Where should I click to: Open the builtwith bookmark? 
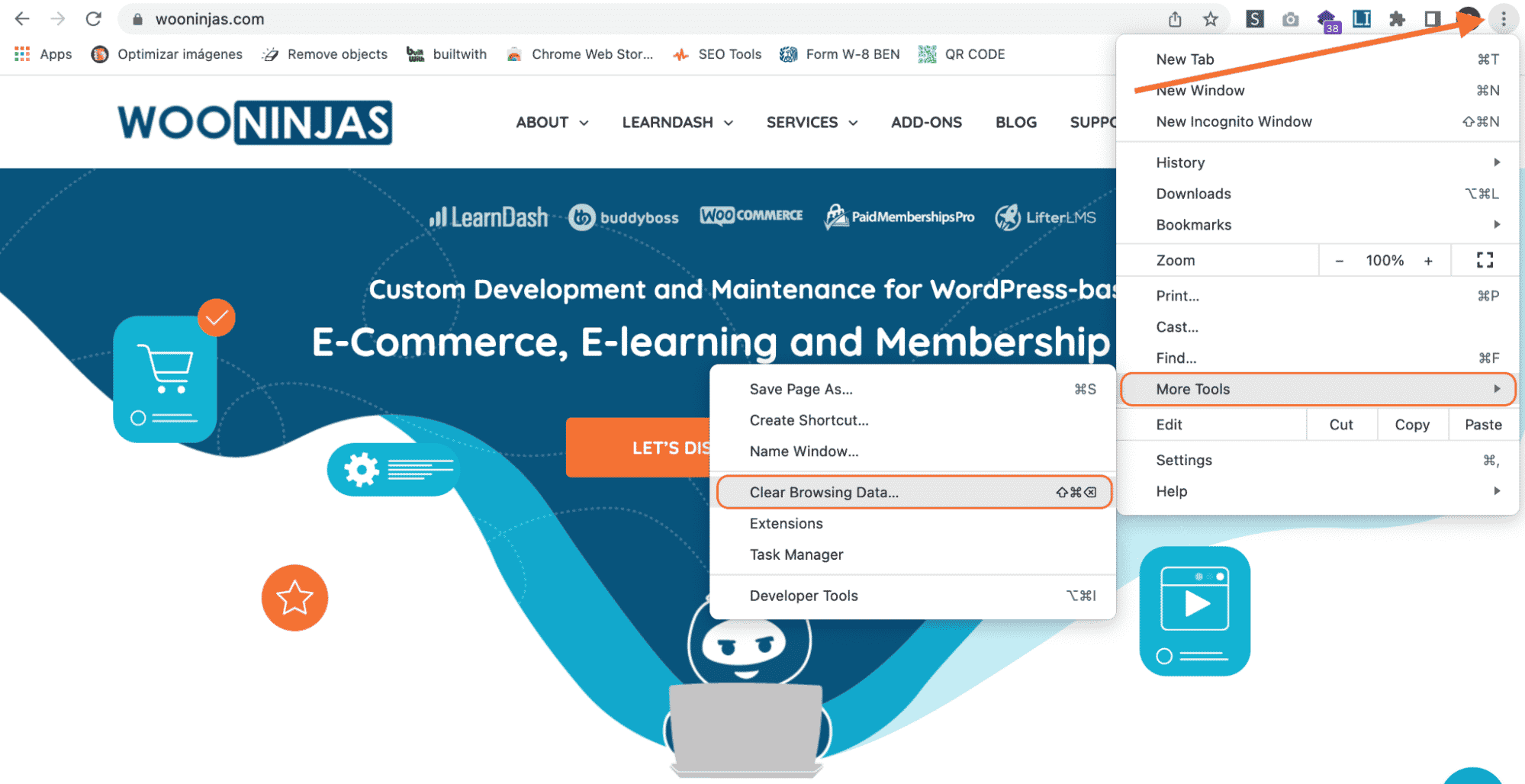point(447,54)
